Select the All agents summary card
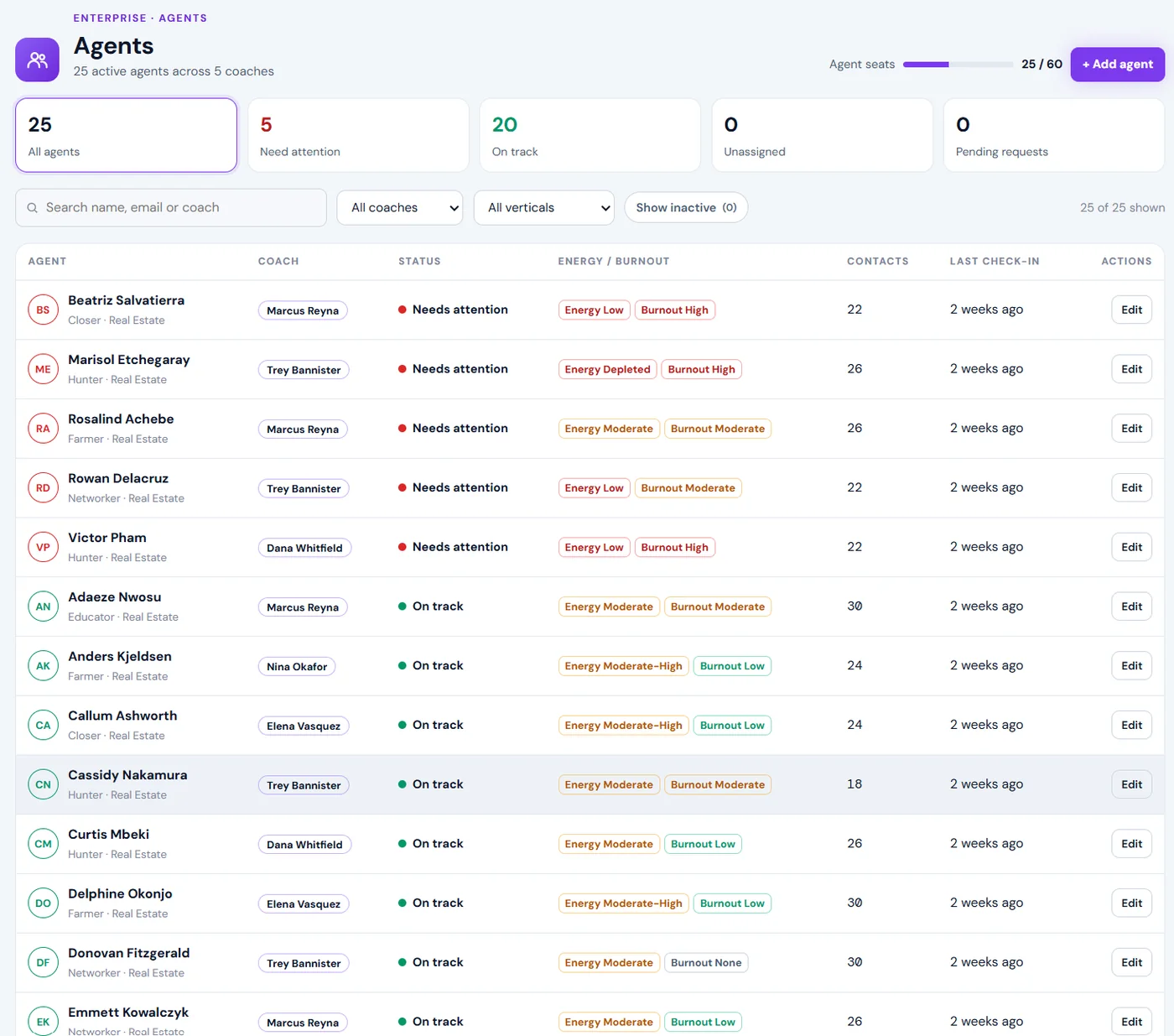This screenshot has width=1174, height=1036. tap(126, 135)
